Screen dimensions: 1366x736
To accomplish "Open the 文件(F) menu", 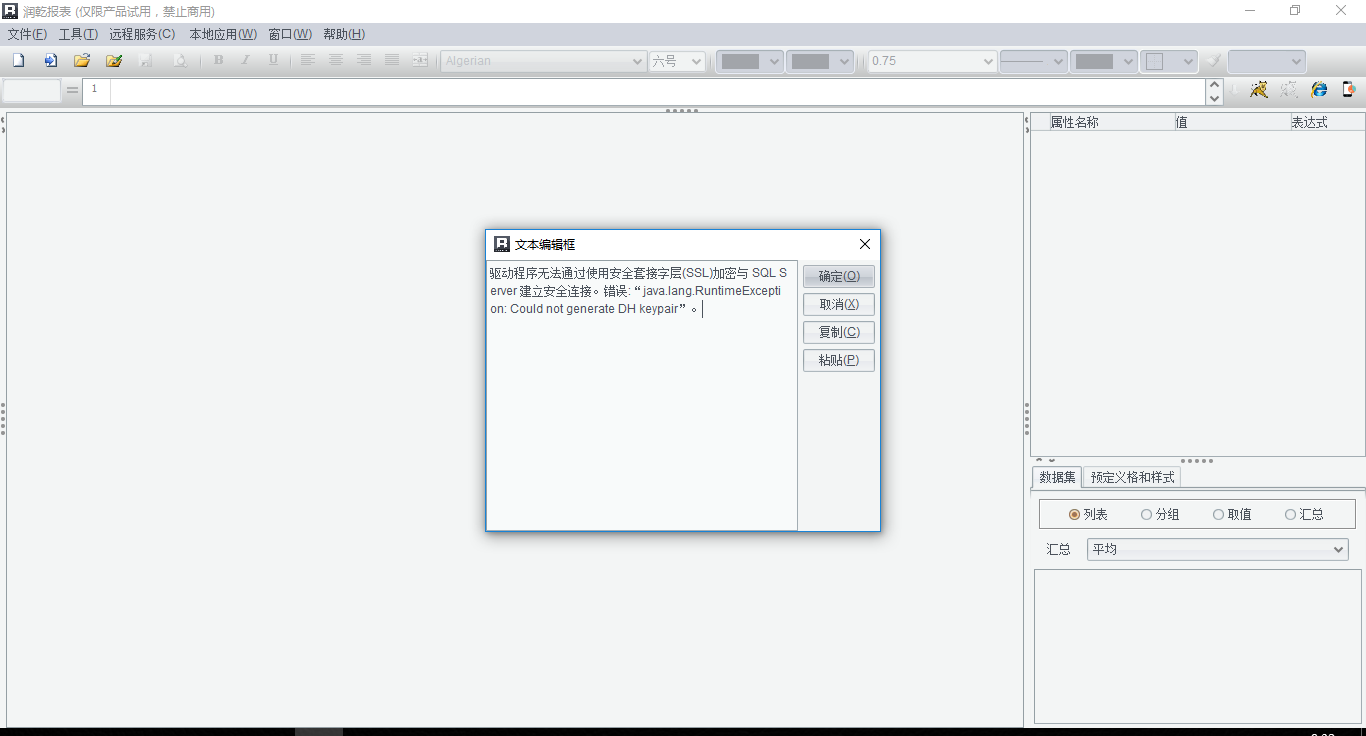I will coord(27,34).
